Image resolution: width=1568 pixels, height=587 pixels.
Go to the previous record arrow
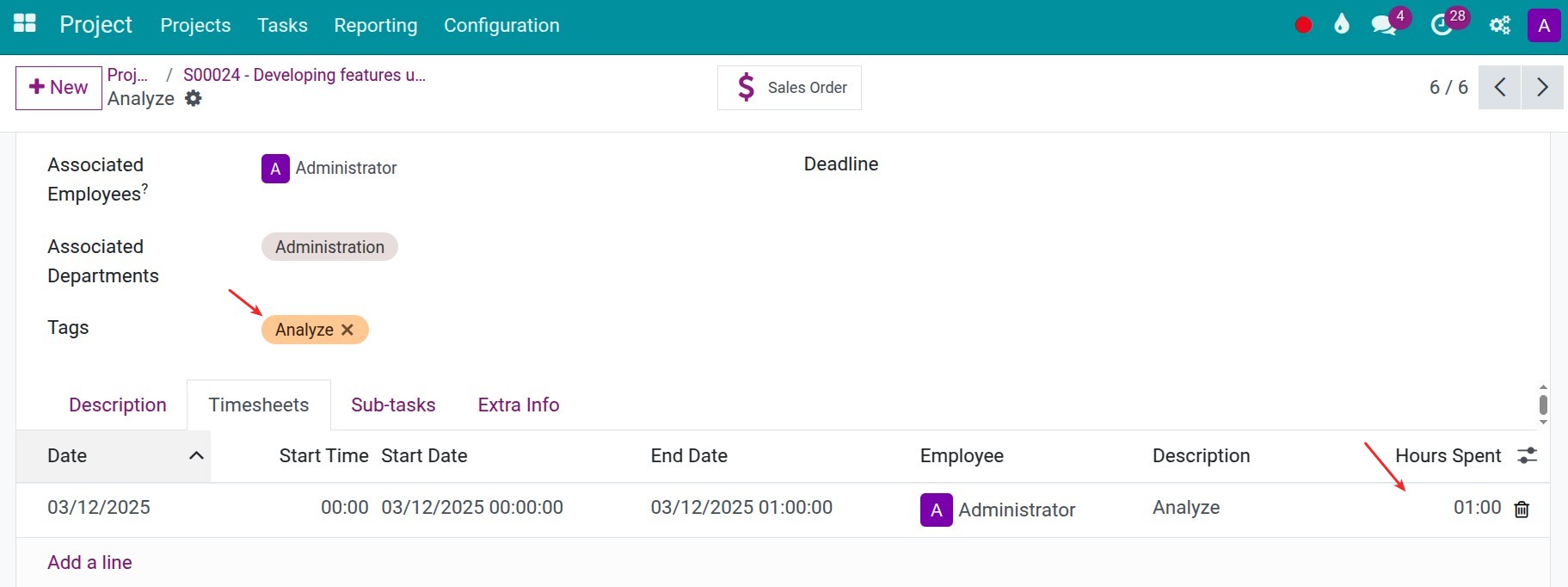(x=1500, y=87)
